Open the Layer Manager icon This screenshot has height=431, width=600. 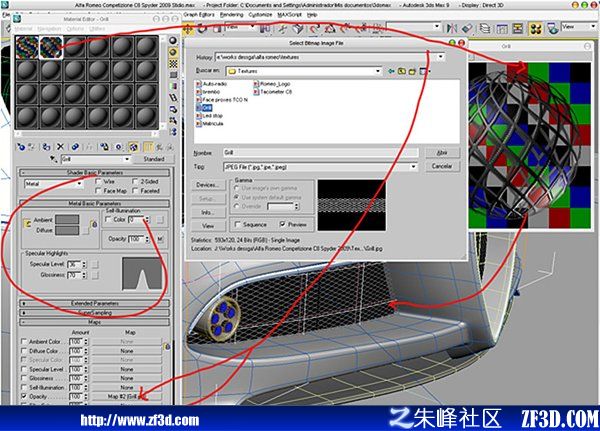485,28
